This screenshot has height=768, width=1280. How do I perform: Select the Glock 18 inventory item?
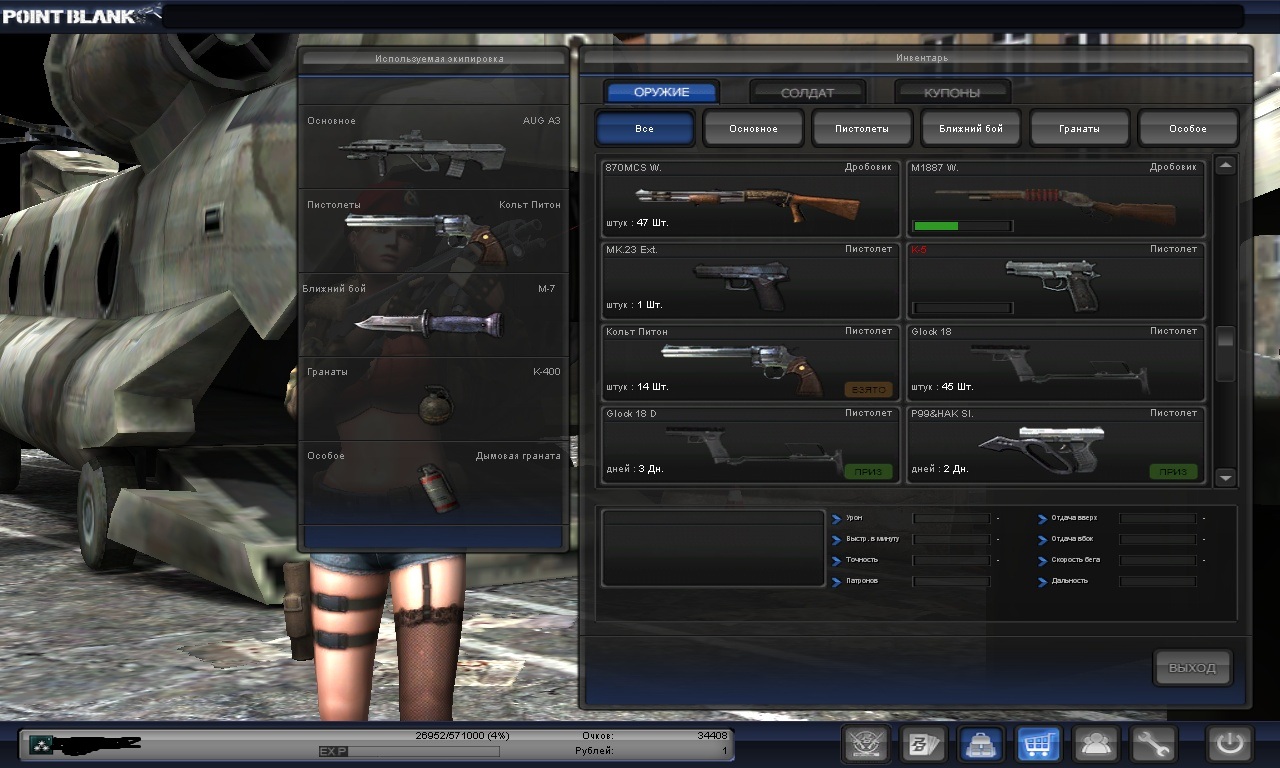click(x=1055, y=362)
